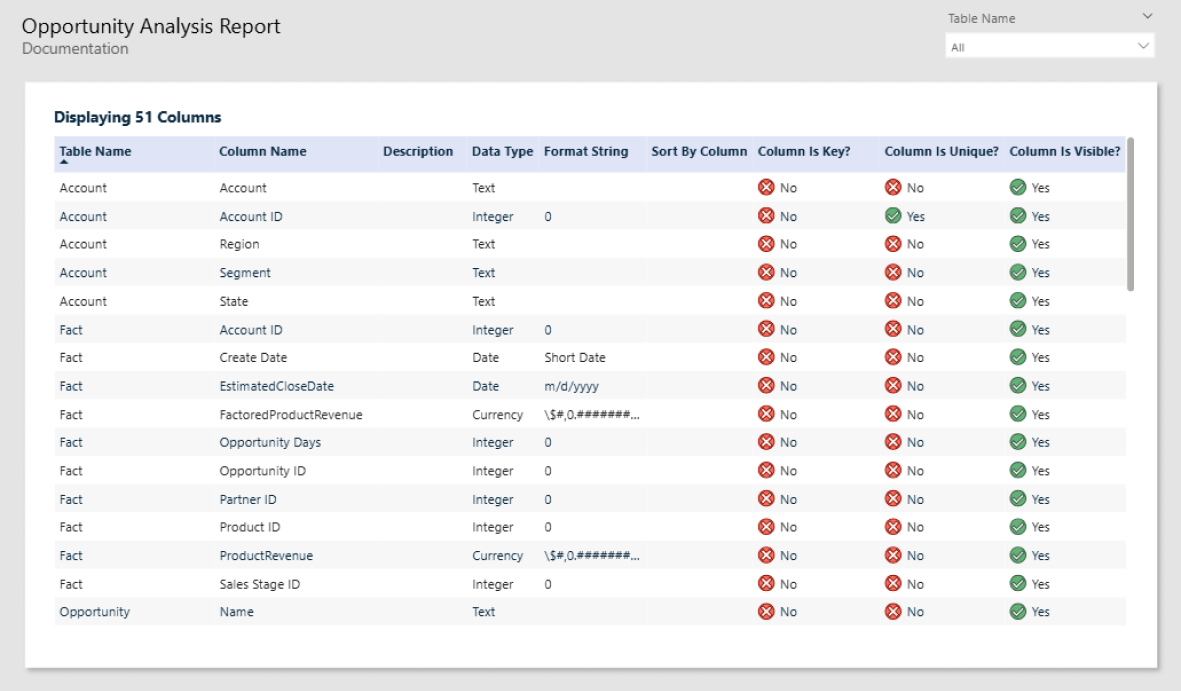Click the Column Is Unique? header
Image resolution: width=1181 pixels, height=691 pixels.
coord(941,151)
